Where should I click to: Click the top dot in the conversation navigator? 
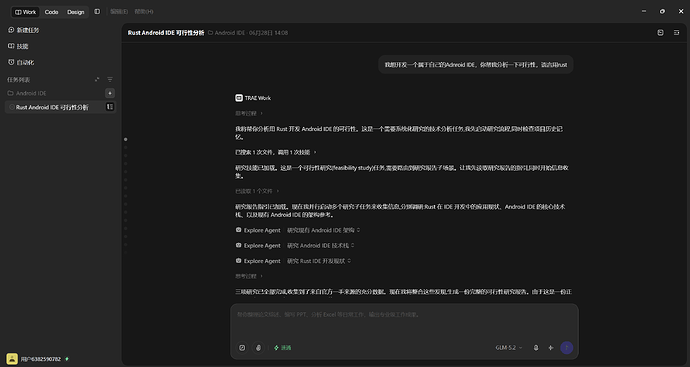125,139
